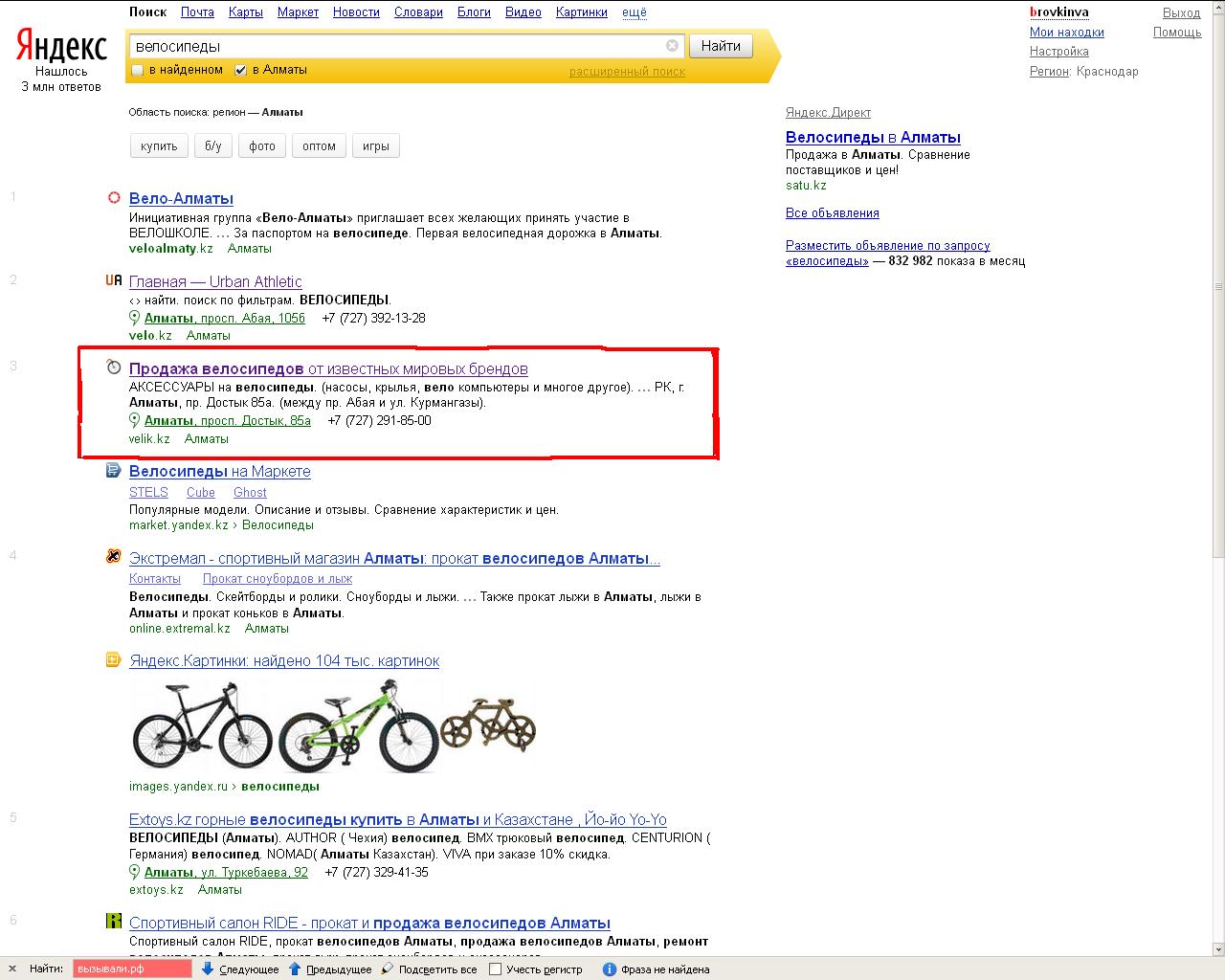Close the find bar with the X
The width and height of the screenshot is (1225, 980).
[x=12, y=969]
